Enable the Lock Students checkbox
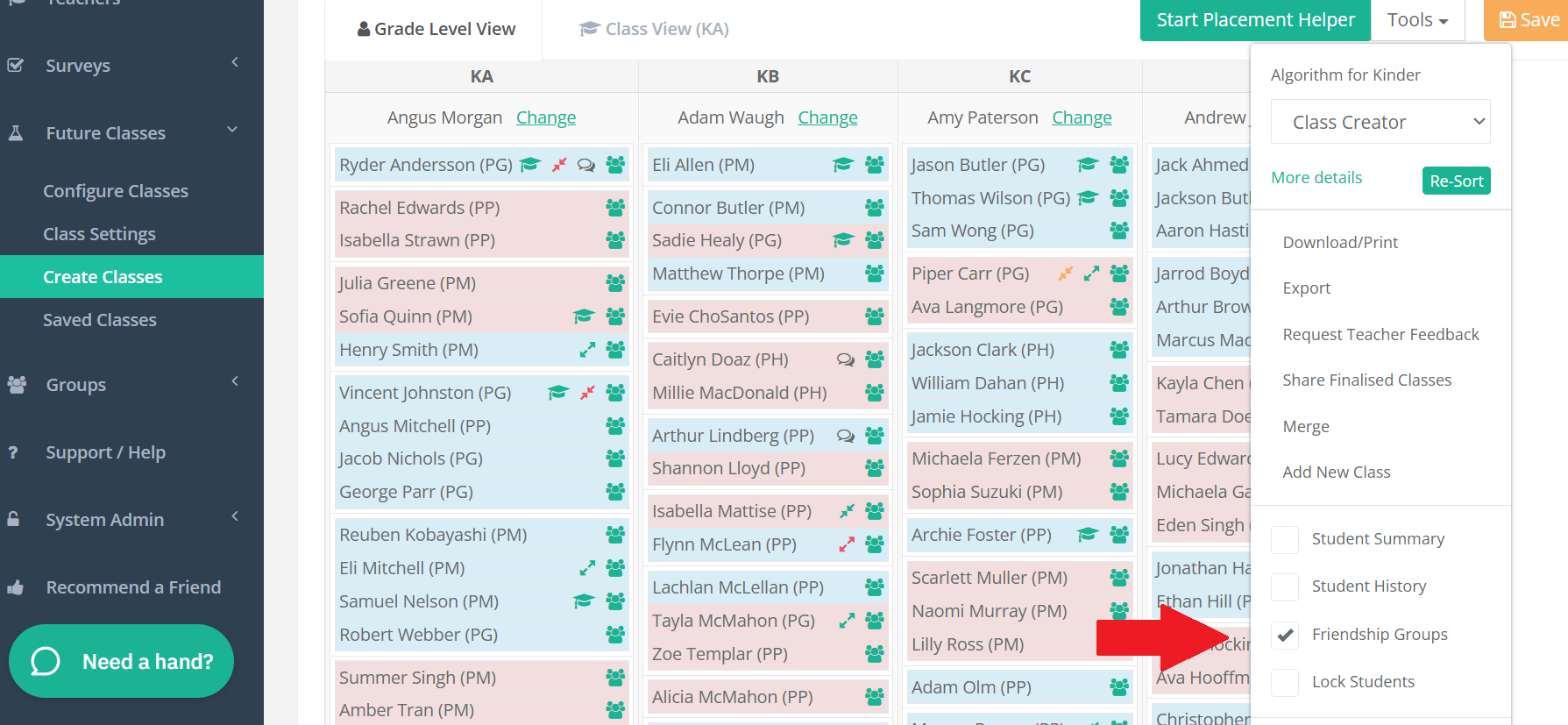1568x725 pixels. point(1285,683)
